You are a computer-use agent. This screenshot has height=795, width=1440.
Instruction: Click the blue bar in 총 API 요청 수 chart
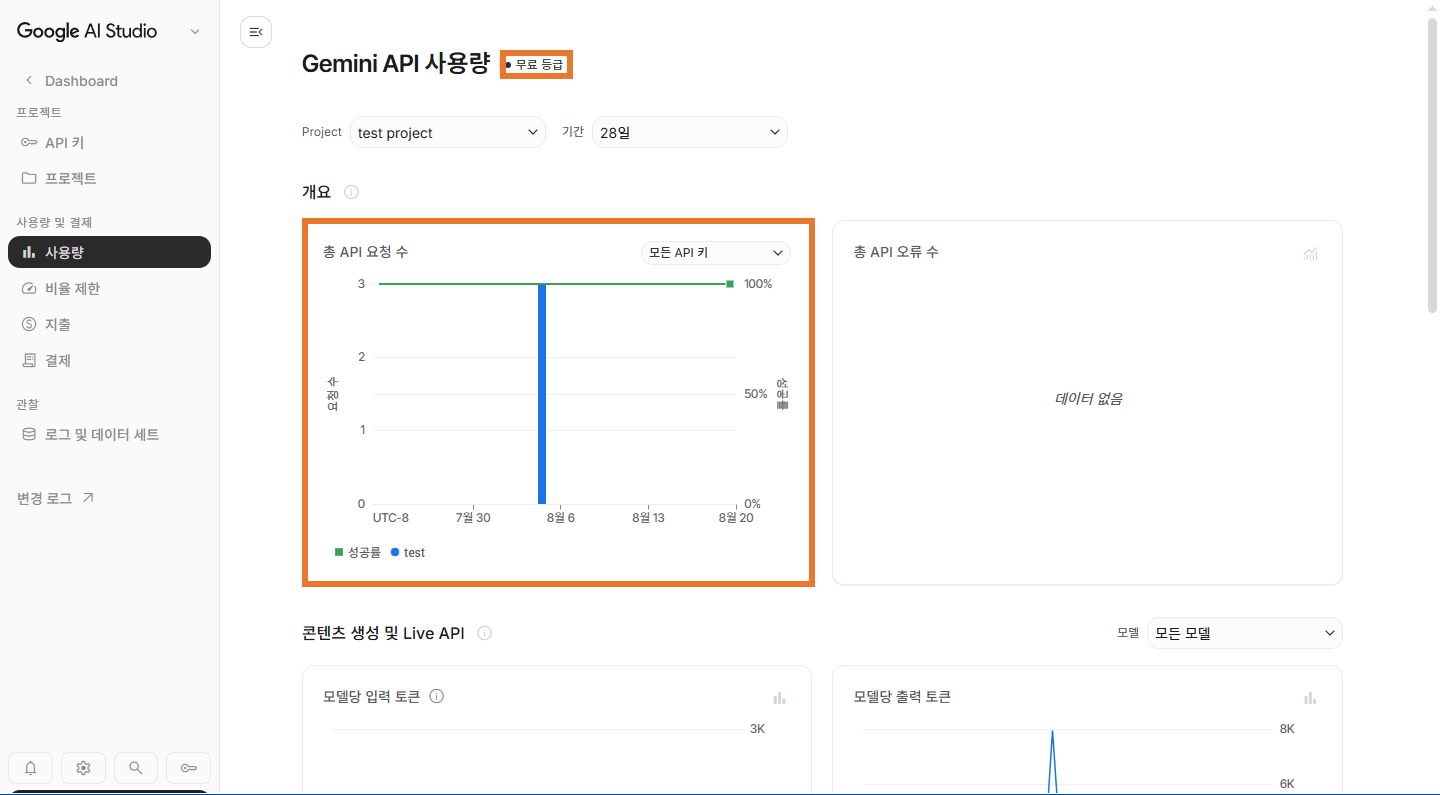click(x=542, y=394)
